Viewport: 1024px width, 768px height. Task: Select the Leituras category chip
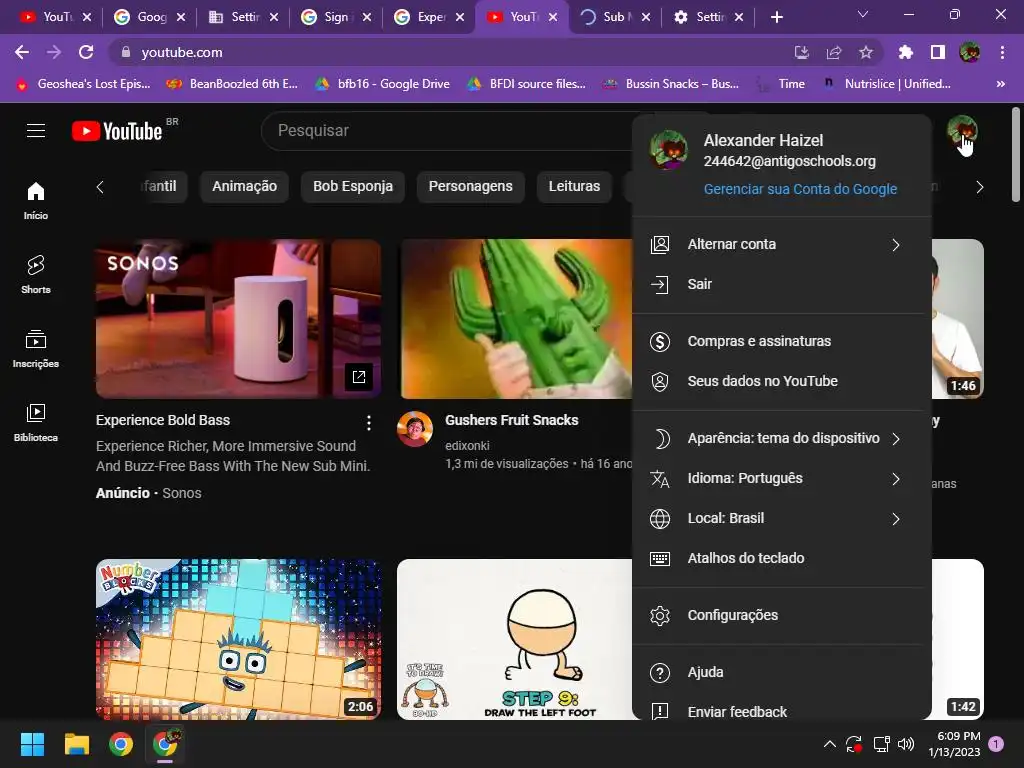(x=574, y=186)
